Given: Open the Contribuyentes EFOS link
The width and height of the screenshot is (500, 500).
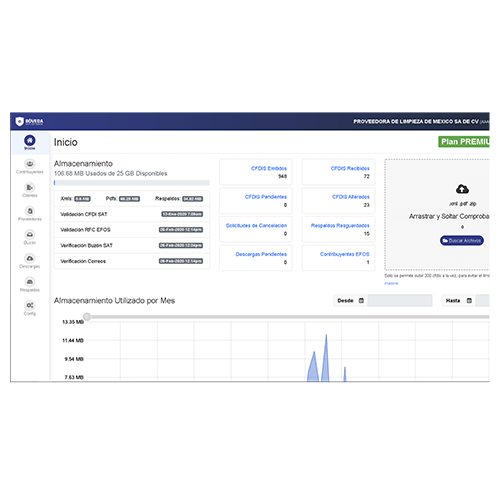Looking at the screenshot, I should tap(345, 254).
